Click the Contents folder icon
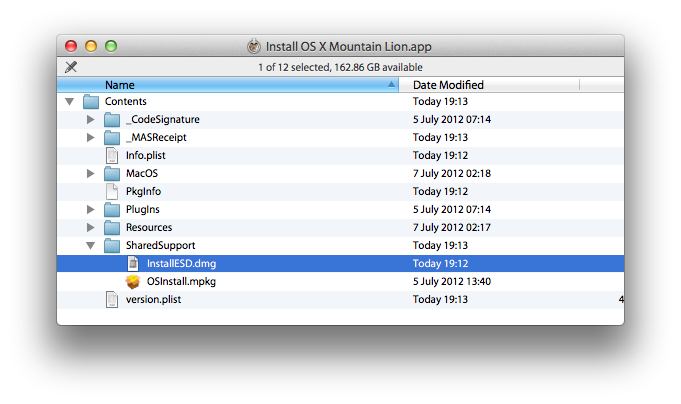 pyautogui.click(x=91, y=102)
